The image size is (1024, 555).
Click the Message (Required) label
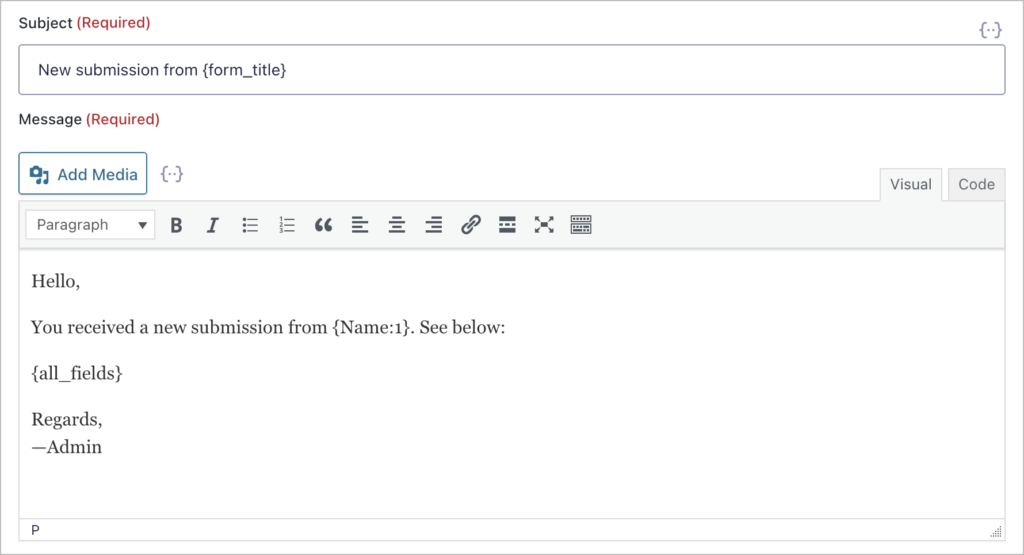pos(89,119)
